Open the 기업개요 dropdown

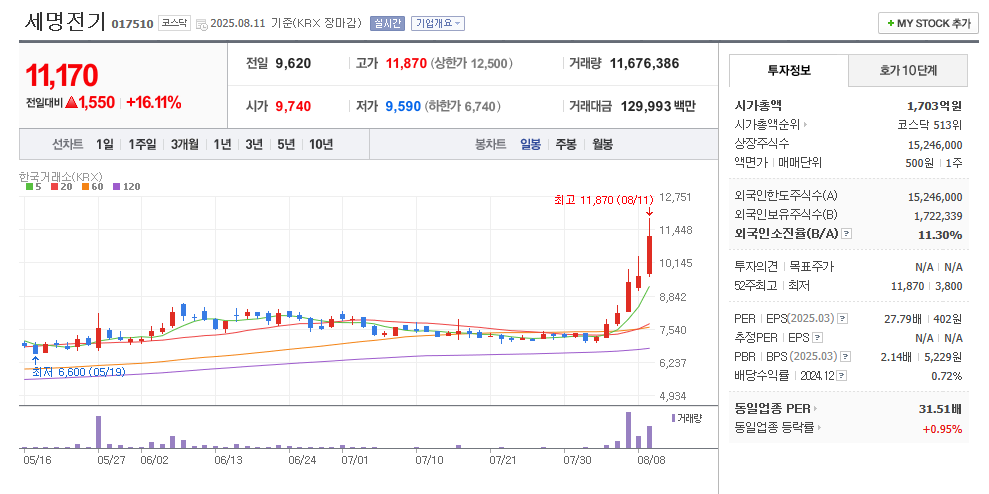coord(438,23)
